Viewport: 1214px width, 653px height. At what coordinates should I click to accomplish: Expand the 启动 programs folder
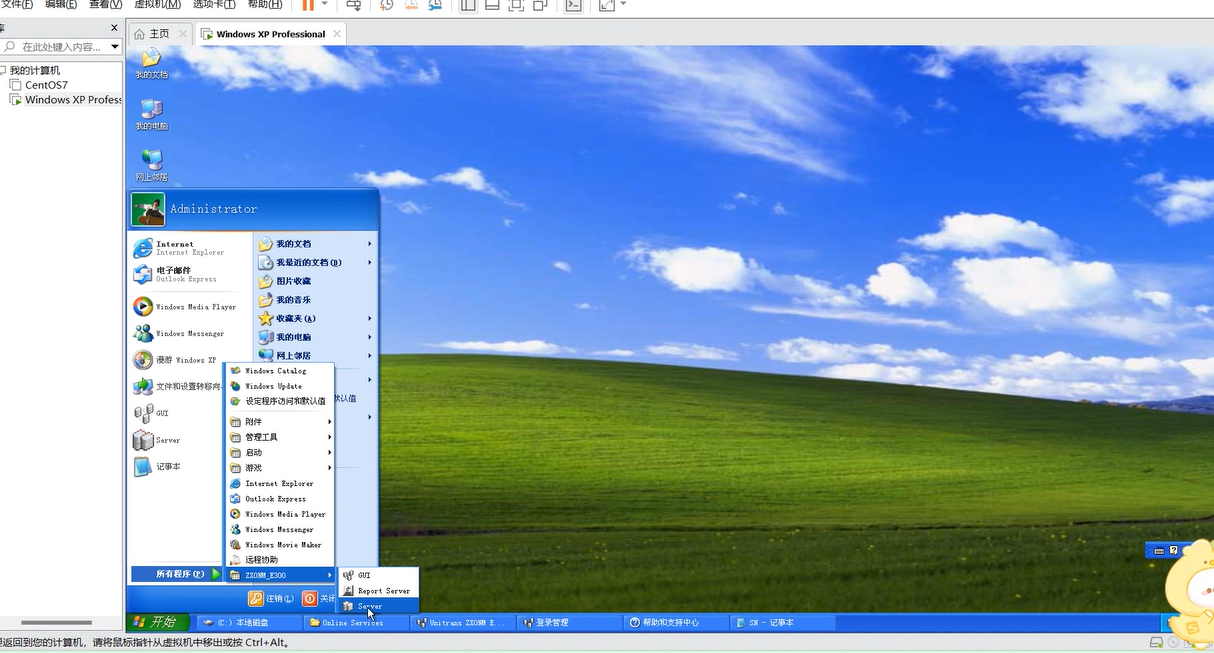(x=279, y=452)
